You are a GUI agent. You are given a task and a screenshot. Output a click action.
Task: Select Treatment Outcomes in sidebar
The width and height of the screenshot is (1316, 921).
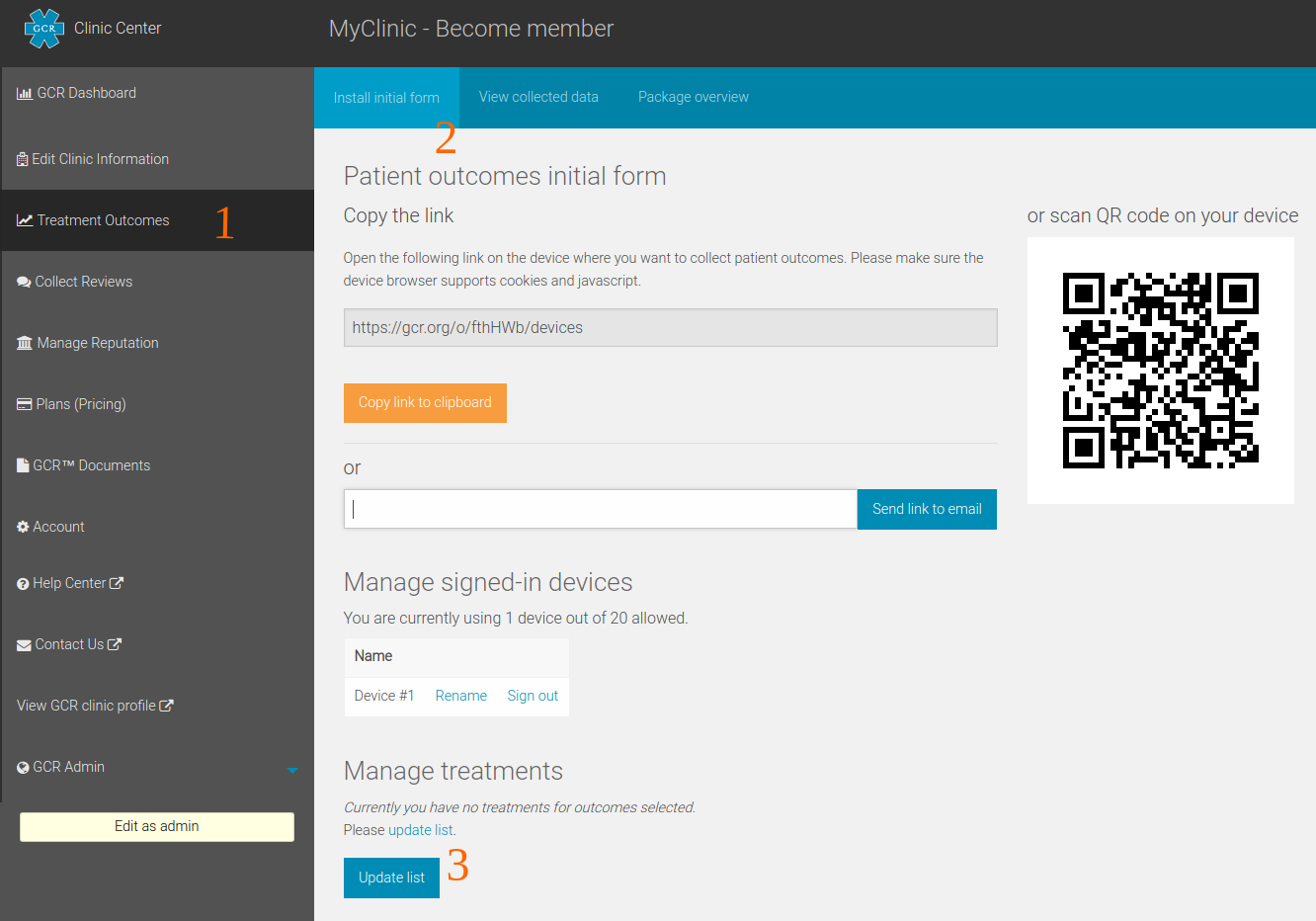pos(158,220)
